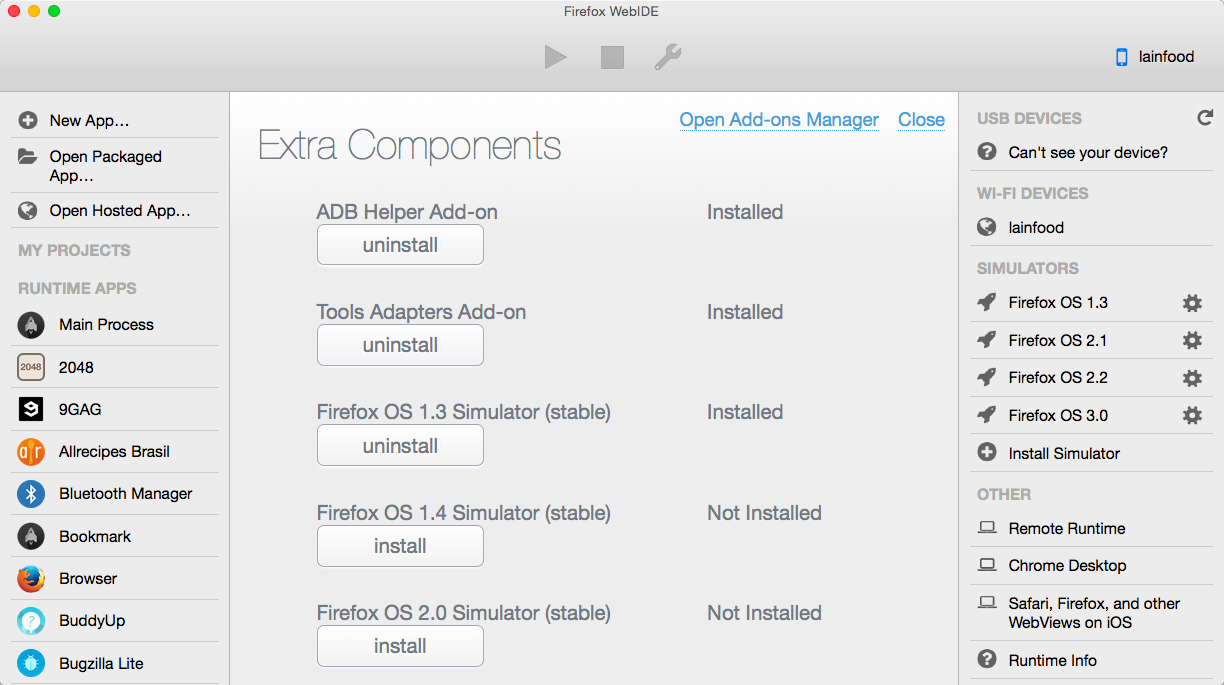This screenshot has height=685, width=1224.
Task: Select the Firefox OS 1.3 simulator rocket icon
Action: click(x=988, y=302)
